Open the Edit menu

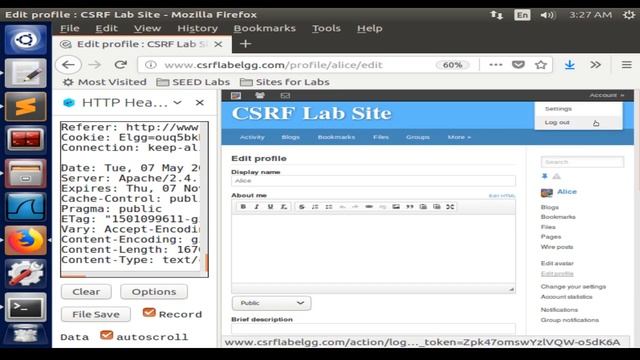pyautogui.click(x=107, y=28)
